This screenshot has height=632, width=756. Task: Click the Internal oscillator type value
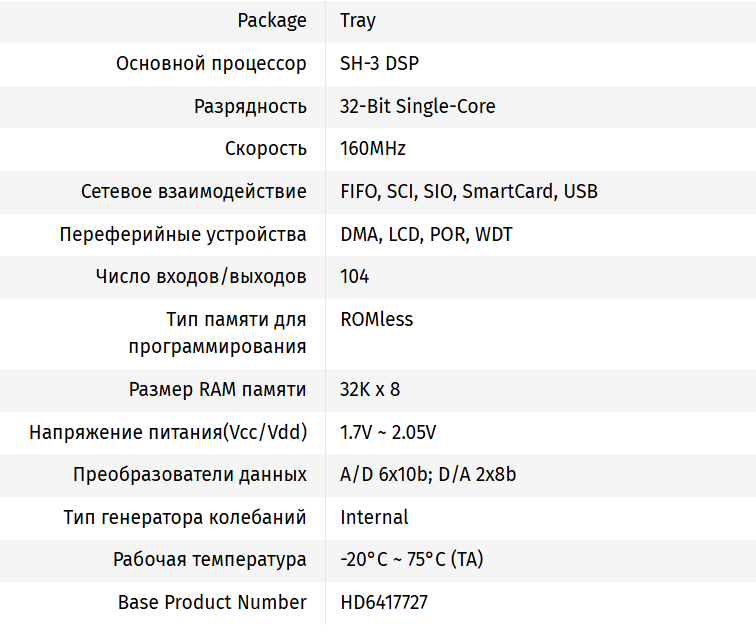[374, 518]
